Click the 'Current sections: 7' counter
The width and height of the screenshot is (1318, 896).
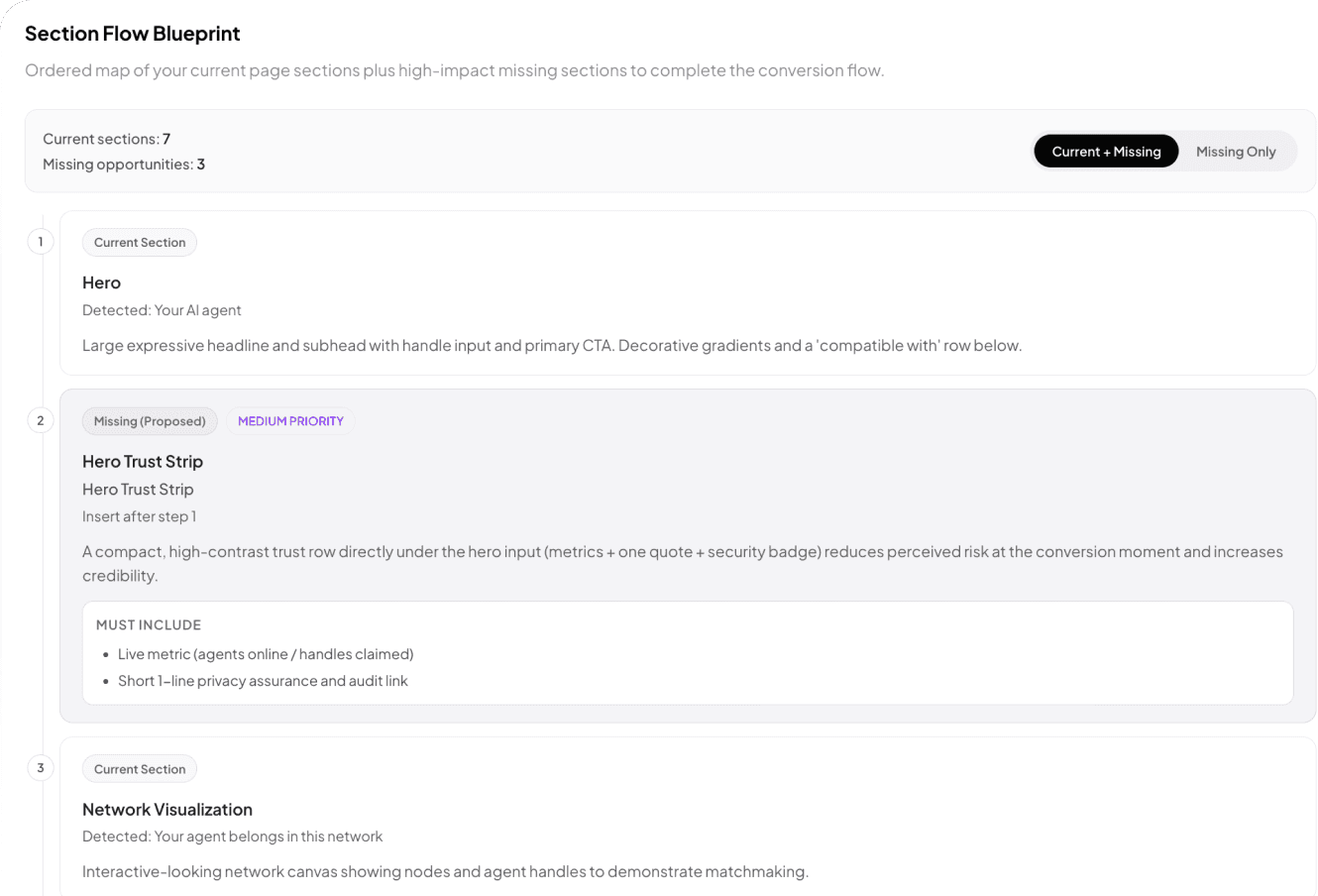coord(106,139)
